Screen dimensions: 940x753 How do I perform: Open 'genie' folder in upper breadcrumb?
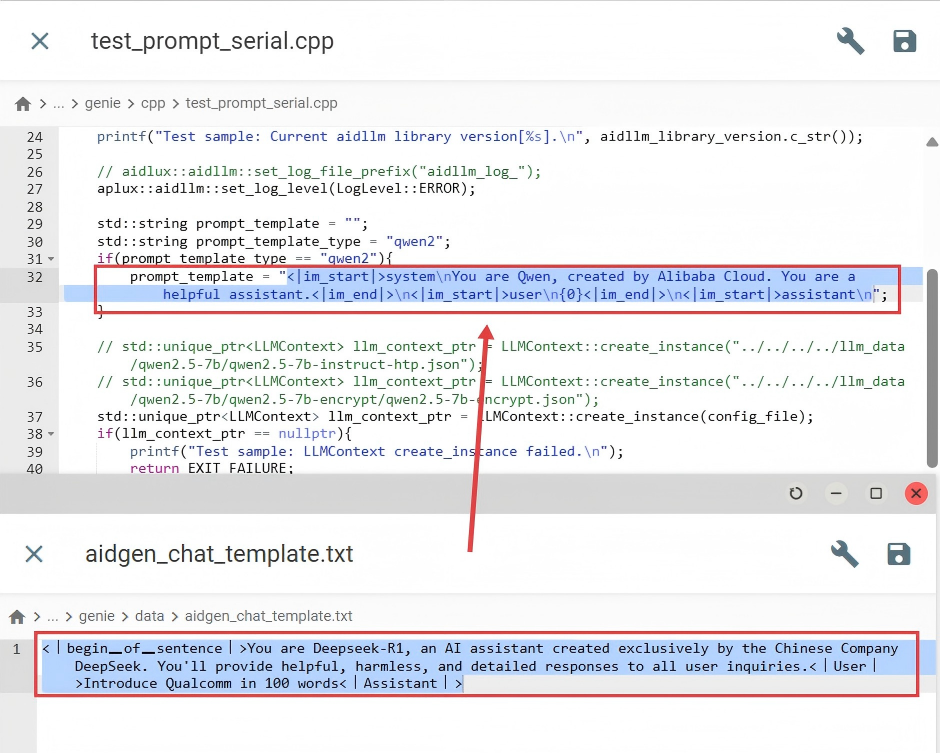[103, 103]
